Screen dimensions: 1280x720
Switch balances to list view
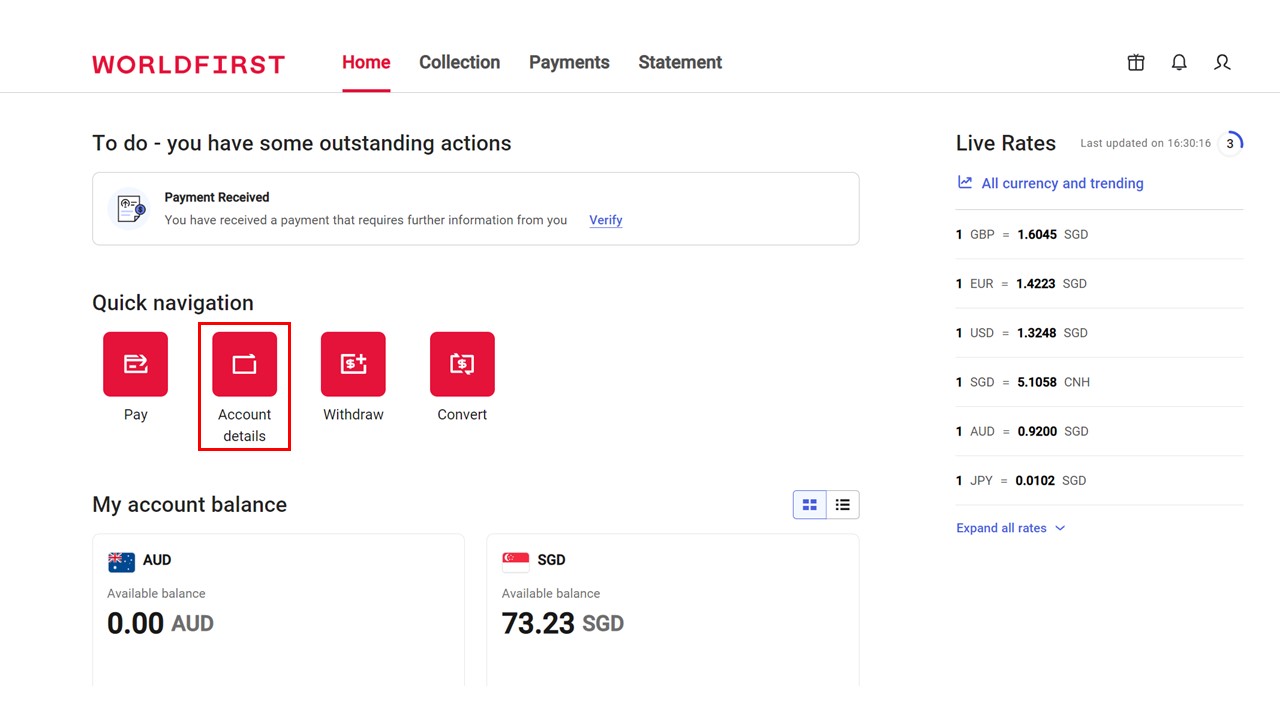pos(843,505)
